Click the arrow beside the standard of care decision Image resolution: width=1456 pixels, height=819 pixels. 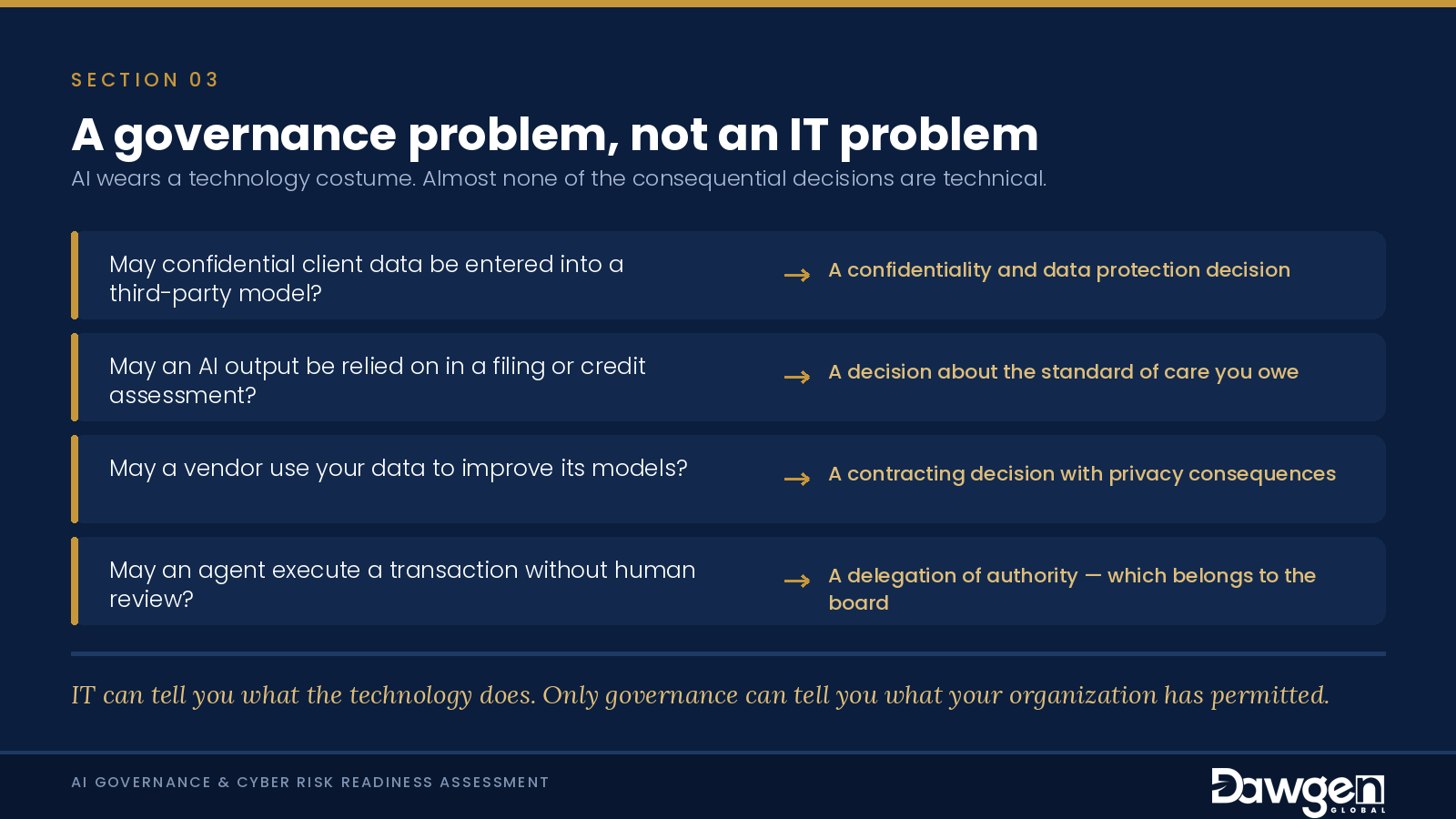point(797,377)
